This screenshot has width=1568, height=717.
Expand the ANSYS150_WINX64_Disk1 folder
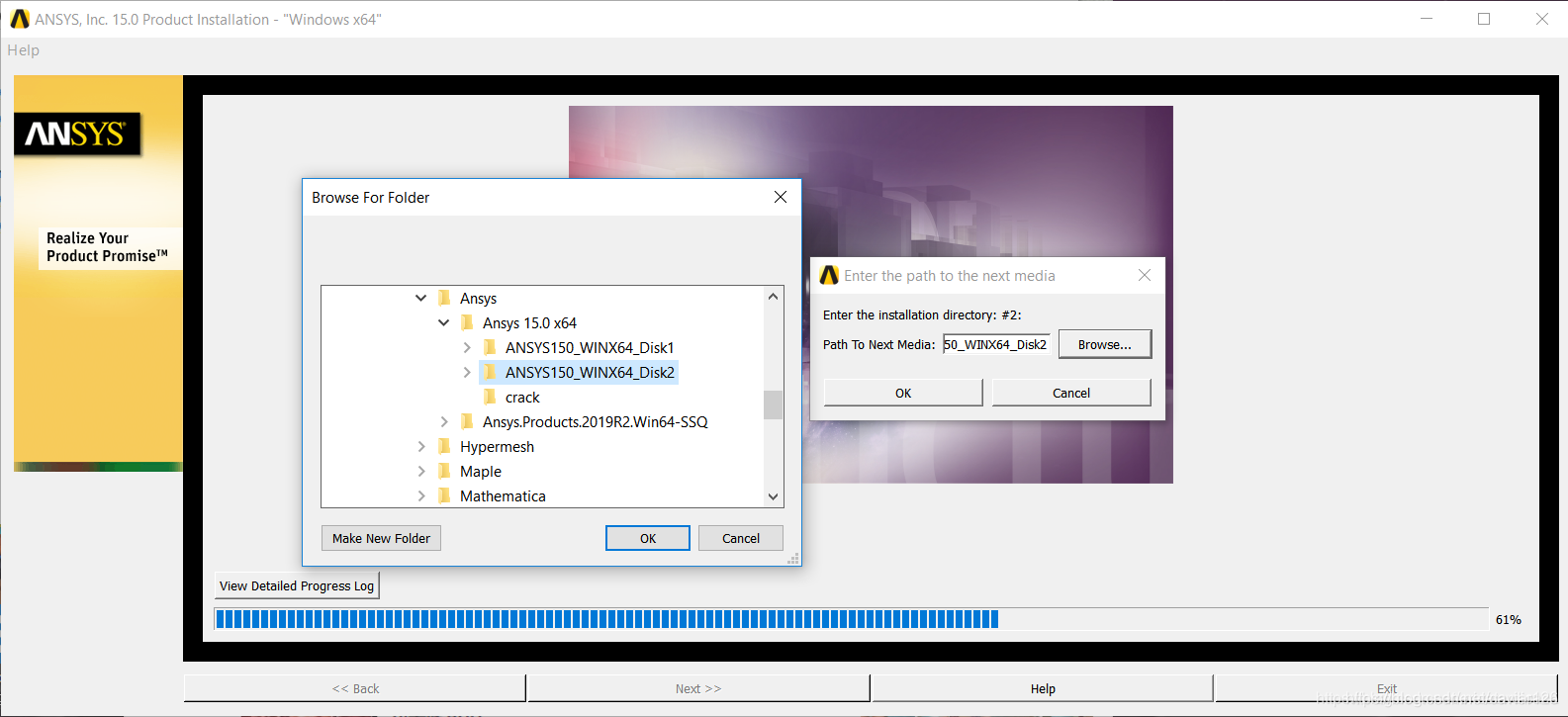(x=467, y=347)
